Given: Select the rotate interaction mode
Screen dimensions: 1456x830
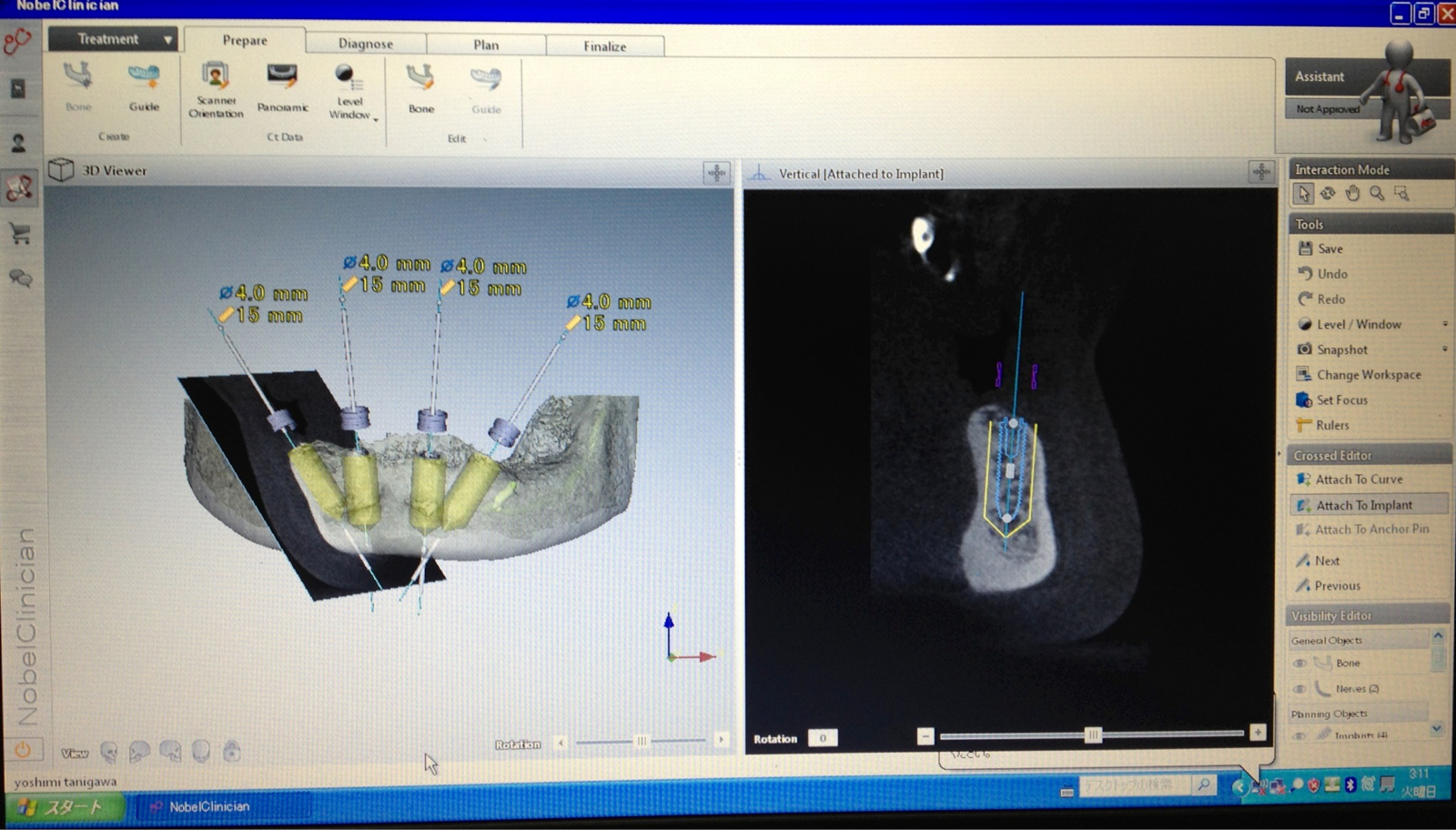Looking at the screenshot, I should point(1328,194).
